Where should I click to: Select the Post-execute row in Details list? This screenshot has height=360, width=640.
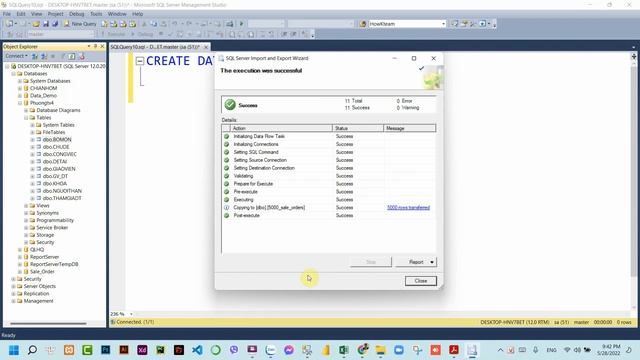(329, 216)
